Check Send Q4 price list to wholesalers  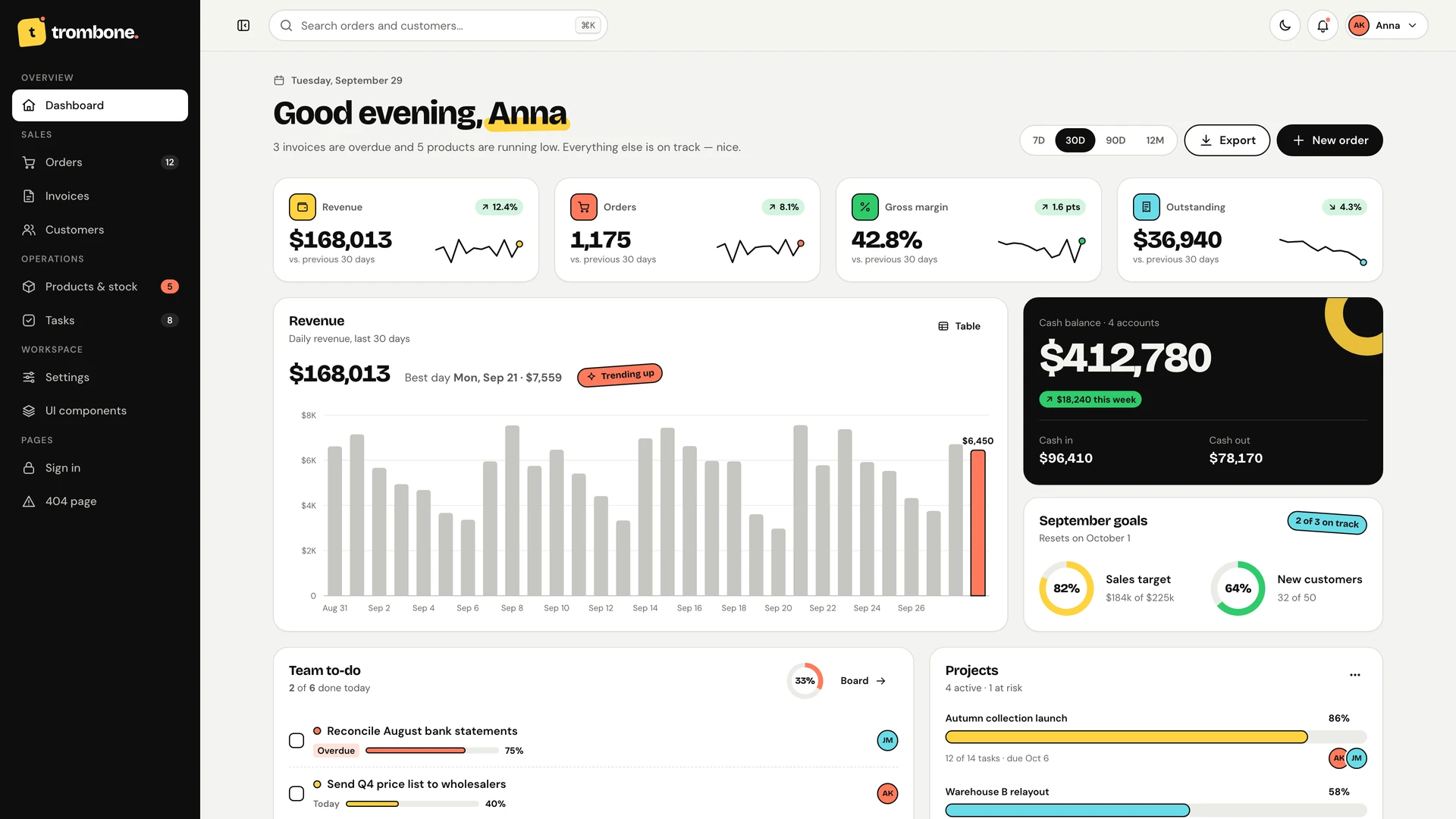click(x=297, y=793)
